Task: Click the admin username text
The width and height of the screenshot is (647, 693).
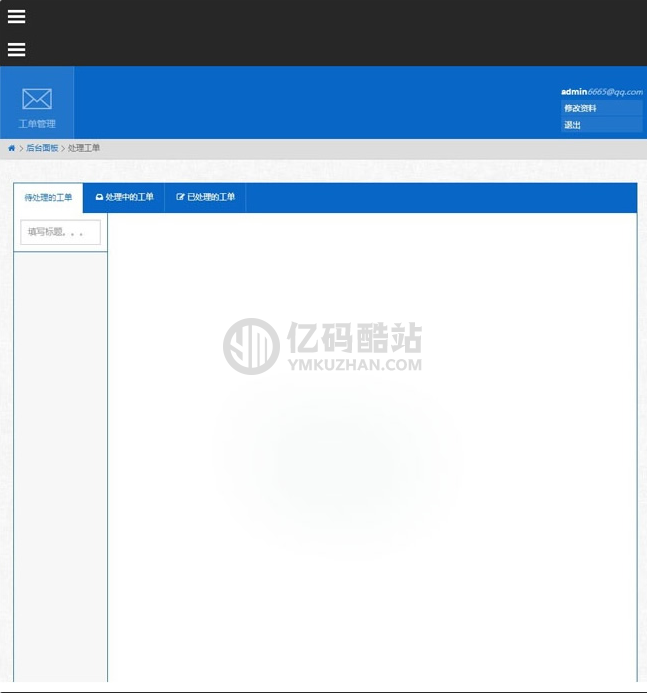Action: 574,92
